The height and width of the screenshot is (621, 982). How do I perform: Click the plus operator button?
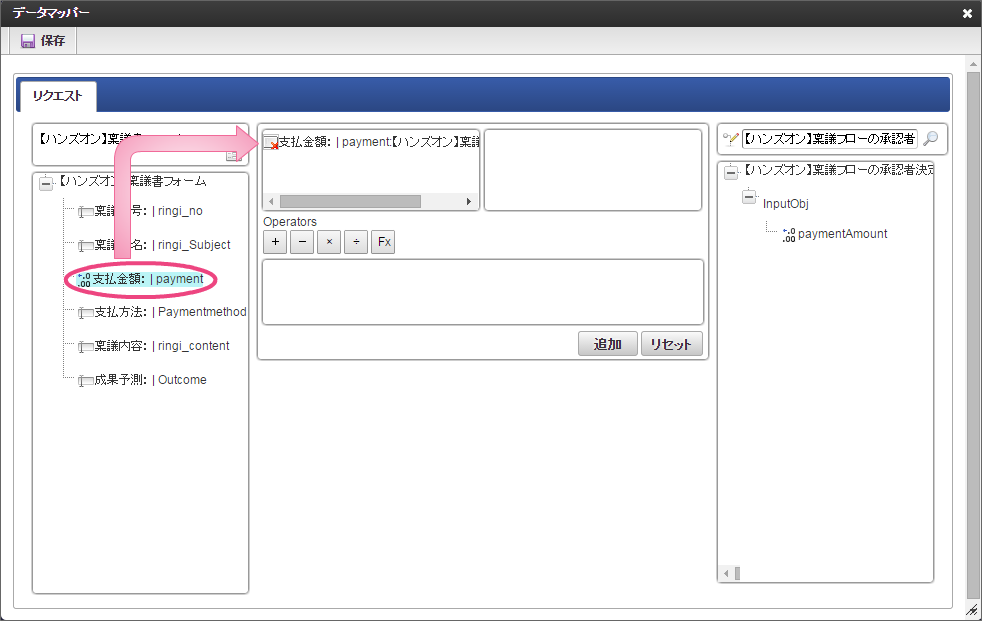tap(275, 242)
